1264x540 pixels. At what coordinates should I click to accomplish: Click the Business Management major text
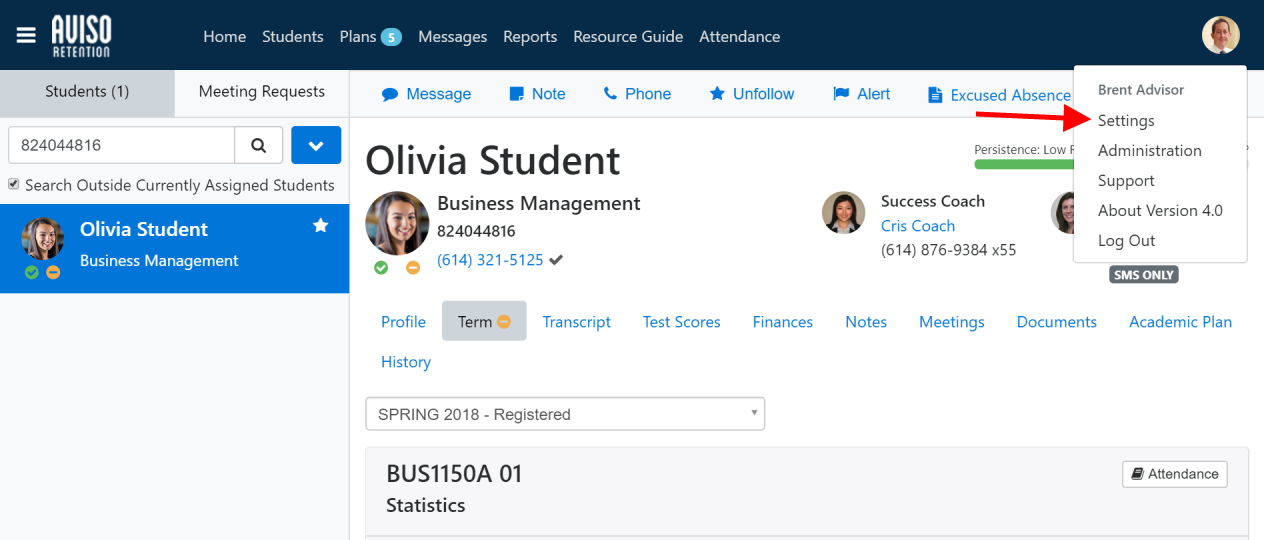[x=539, y=203]
